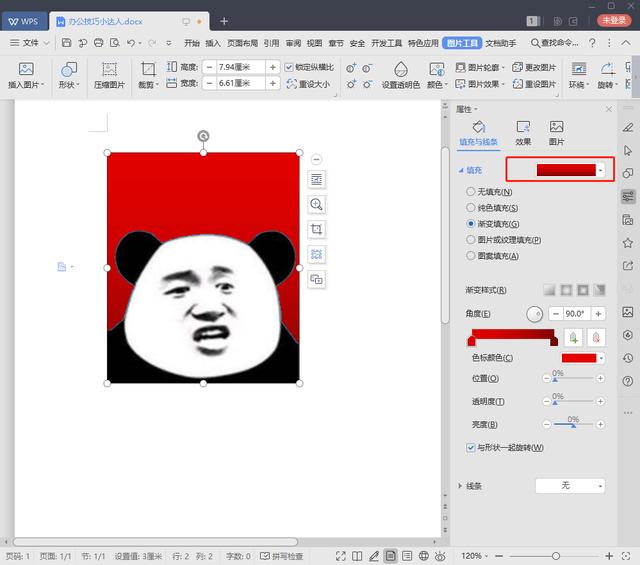This screenshot has width=640, height=565.
Task: Open the line (线条) style dropdown
Action: pyautogui.click(x=570, y=486)
